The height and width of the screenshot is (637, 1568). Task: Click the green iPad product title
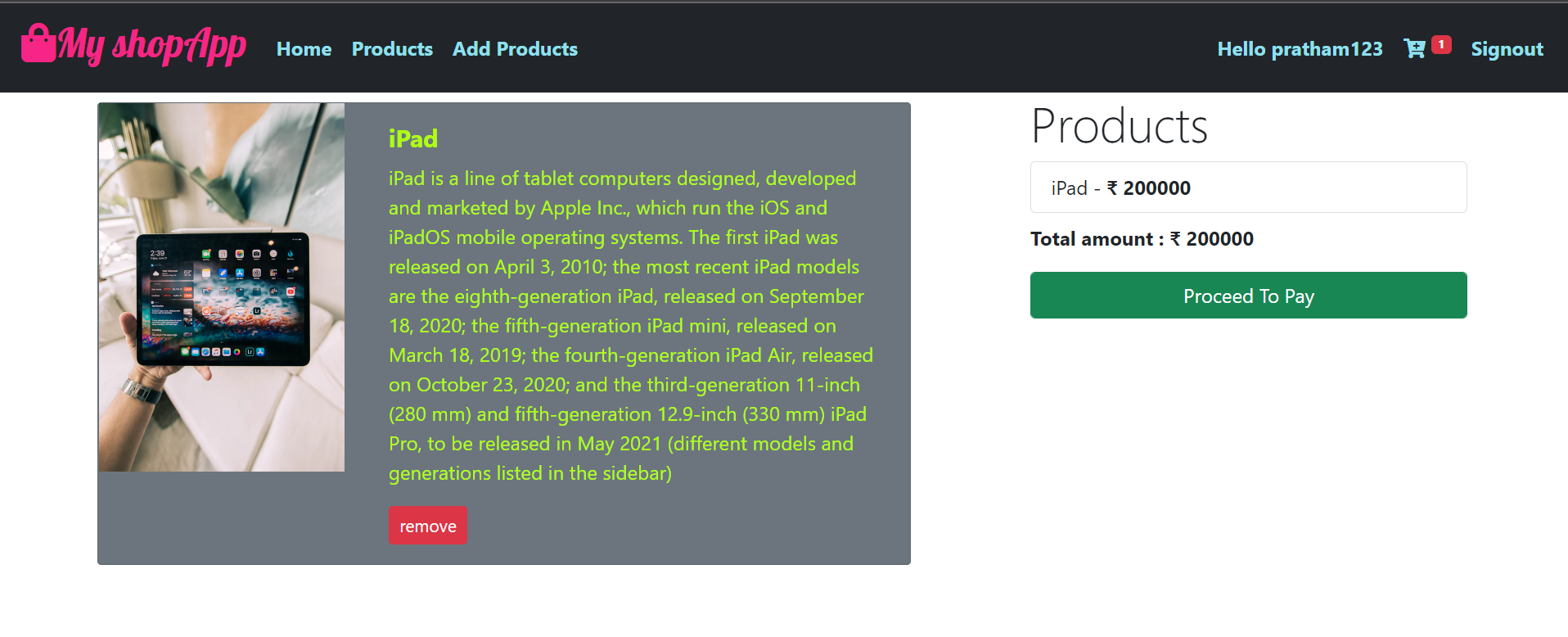pyautogui.click(x=412, y=138)
